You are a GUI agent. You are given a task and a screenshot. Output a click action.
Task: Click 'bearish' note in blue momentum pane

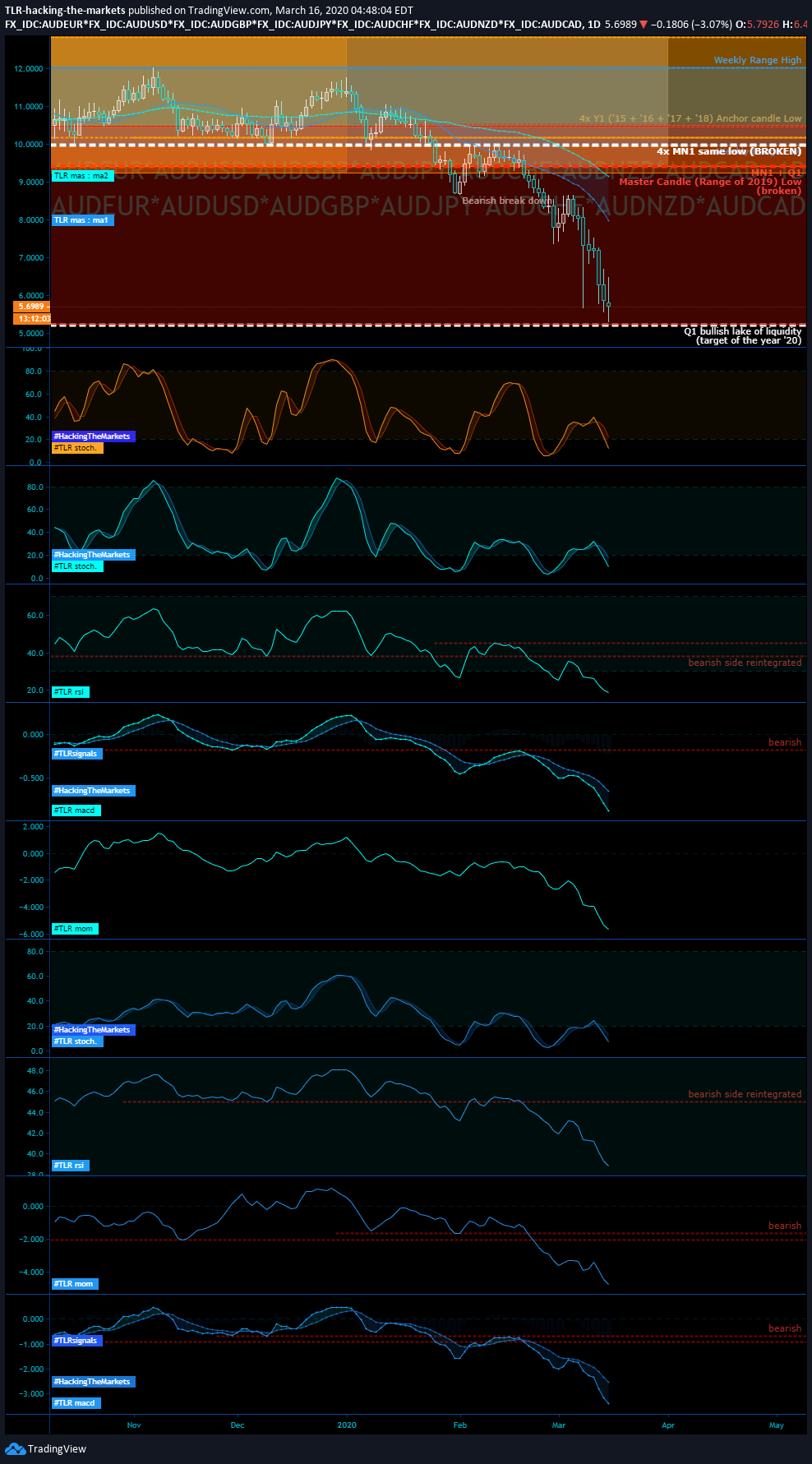point(785,1226)
